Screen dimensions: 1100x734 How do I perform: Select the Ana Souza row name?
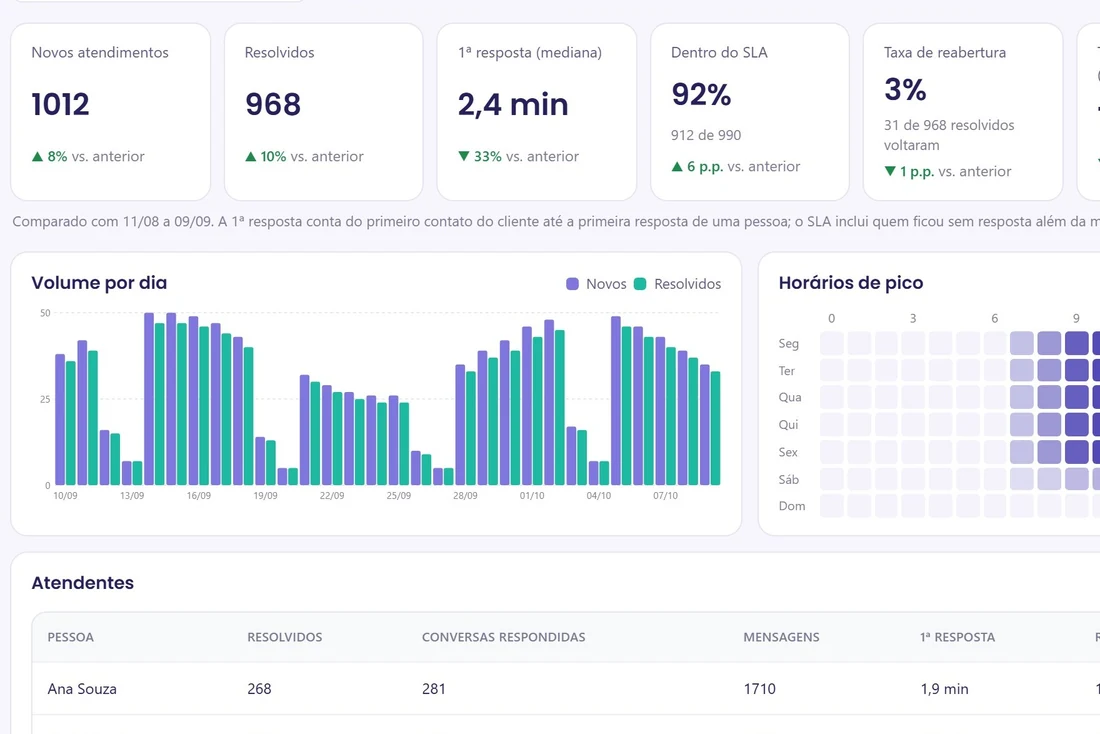[82, 689]
